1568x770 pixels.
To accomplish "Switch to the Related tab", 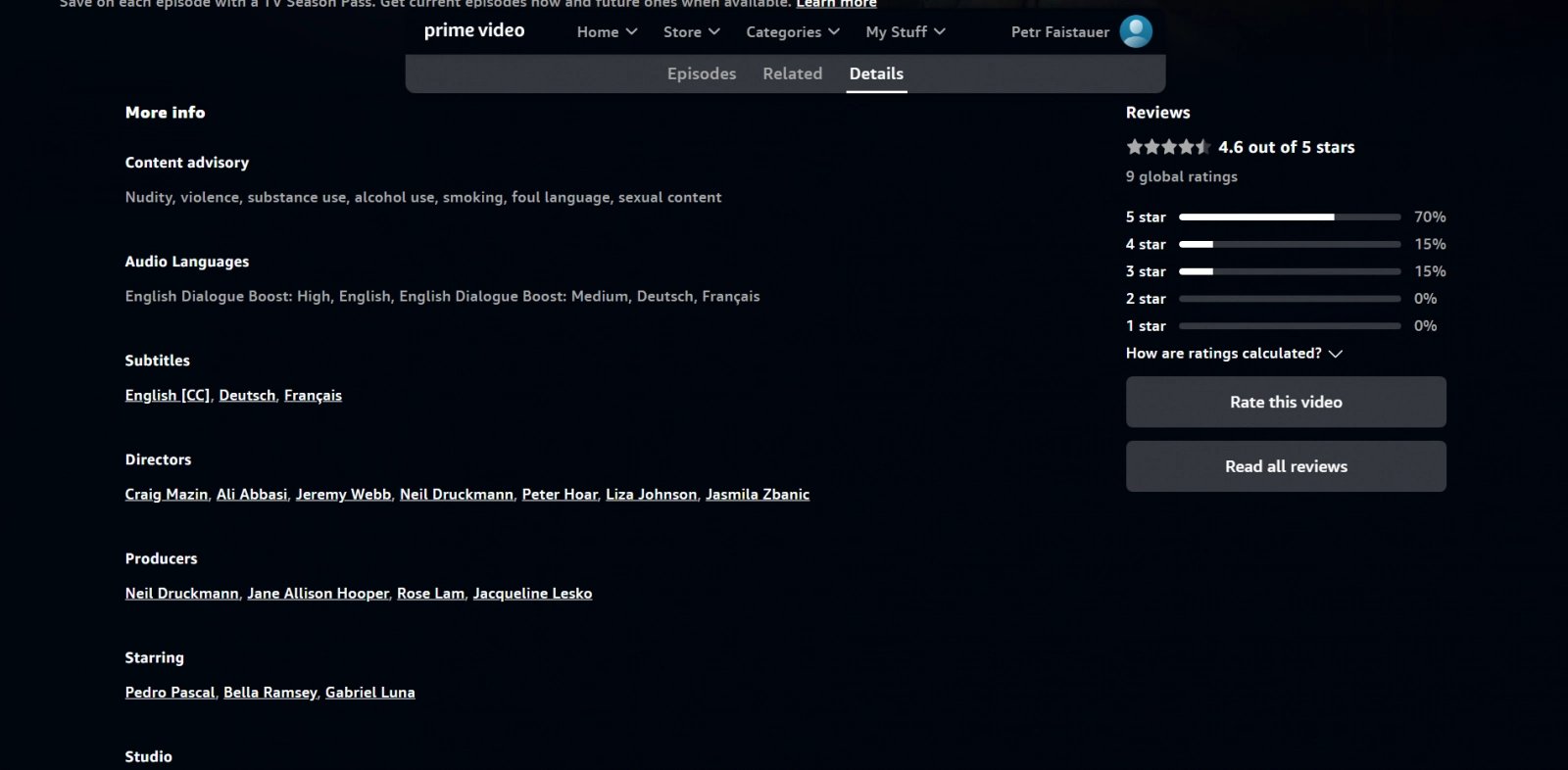I will [793, 73].
